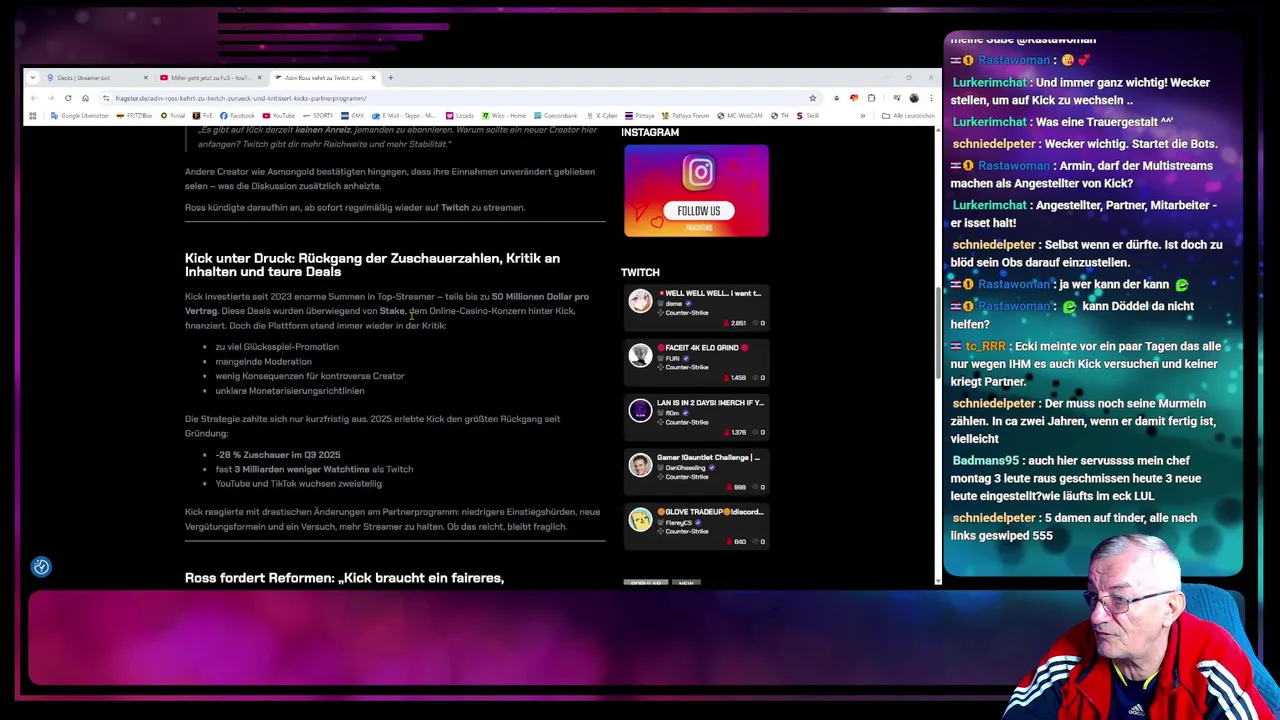Expand the hidden bookmarks overflow chevron
This screenshot has height=720, width=1280.
click(x=862, y=116)
